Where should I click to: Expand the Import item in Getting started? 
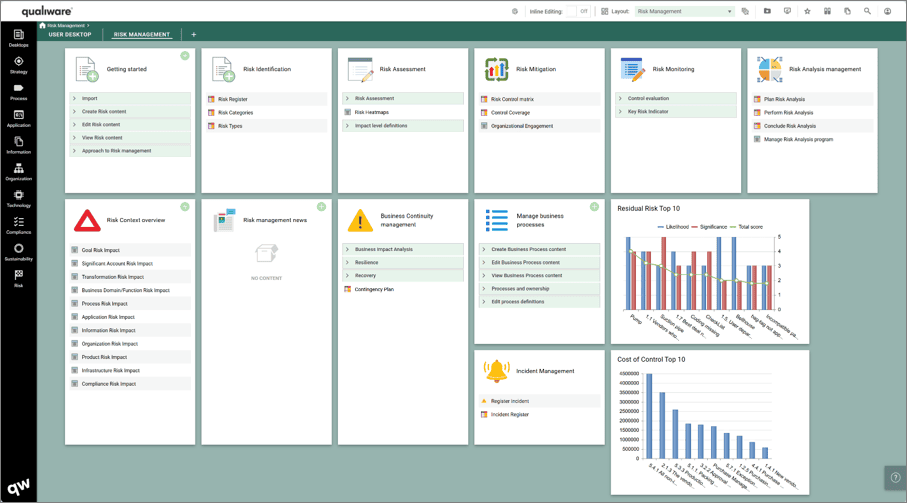coord(90,99)
